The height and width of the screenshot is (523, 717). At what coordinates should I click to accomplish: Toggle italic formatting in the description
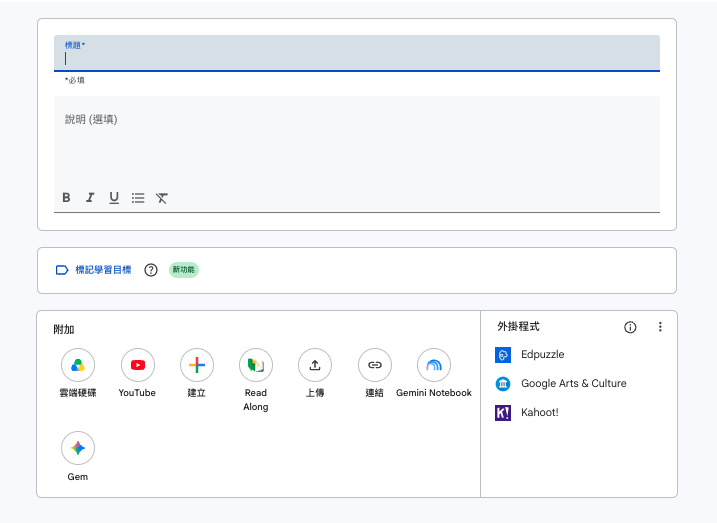coord(90,197)
